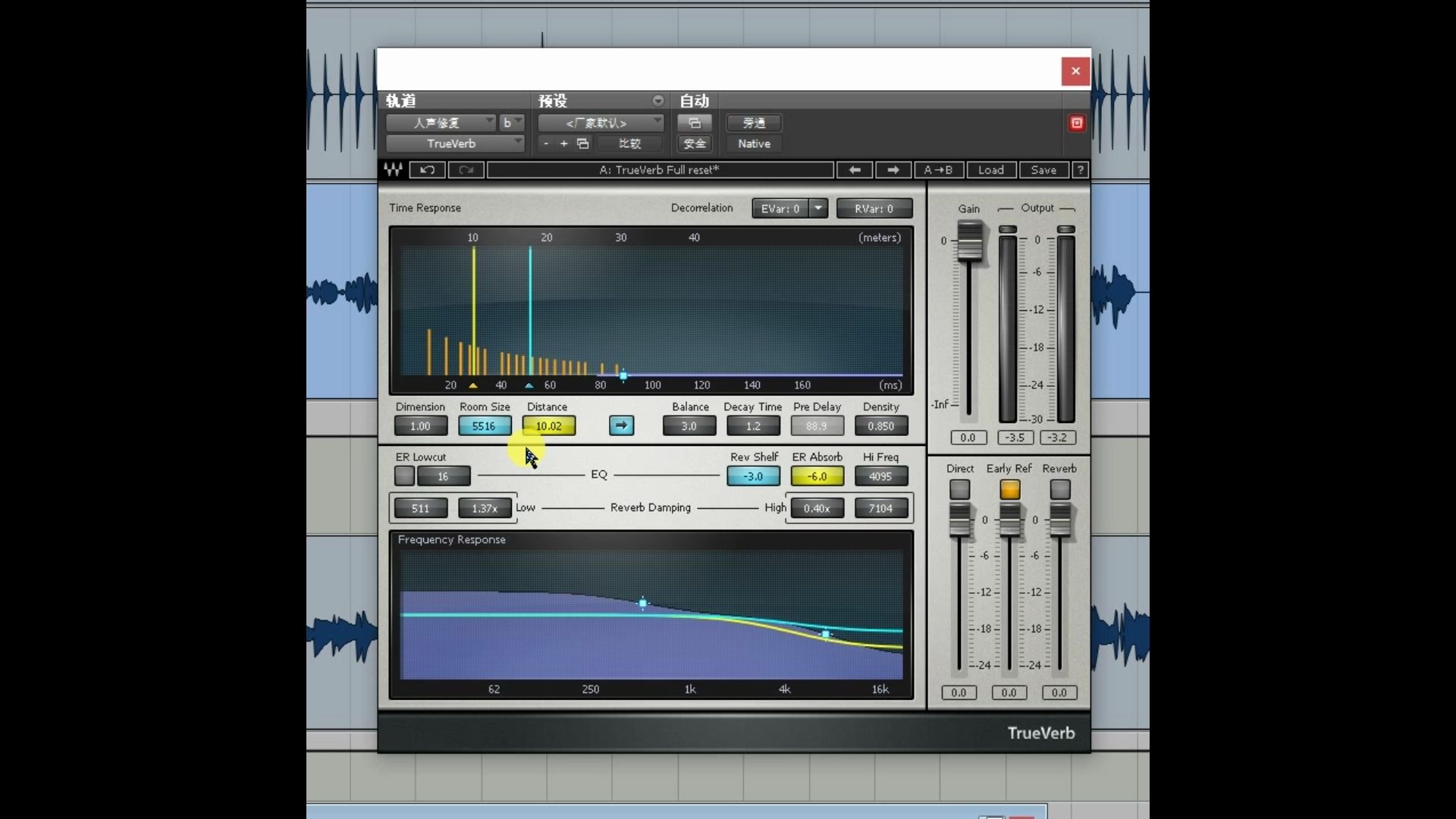This screenshot has height=819, width=1456.
Task: Click the Load preset button
Action: click(991, 170)
